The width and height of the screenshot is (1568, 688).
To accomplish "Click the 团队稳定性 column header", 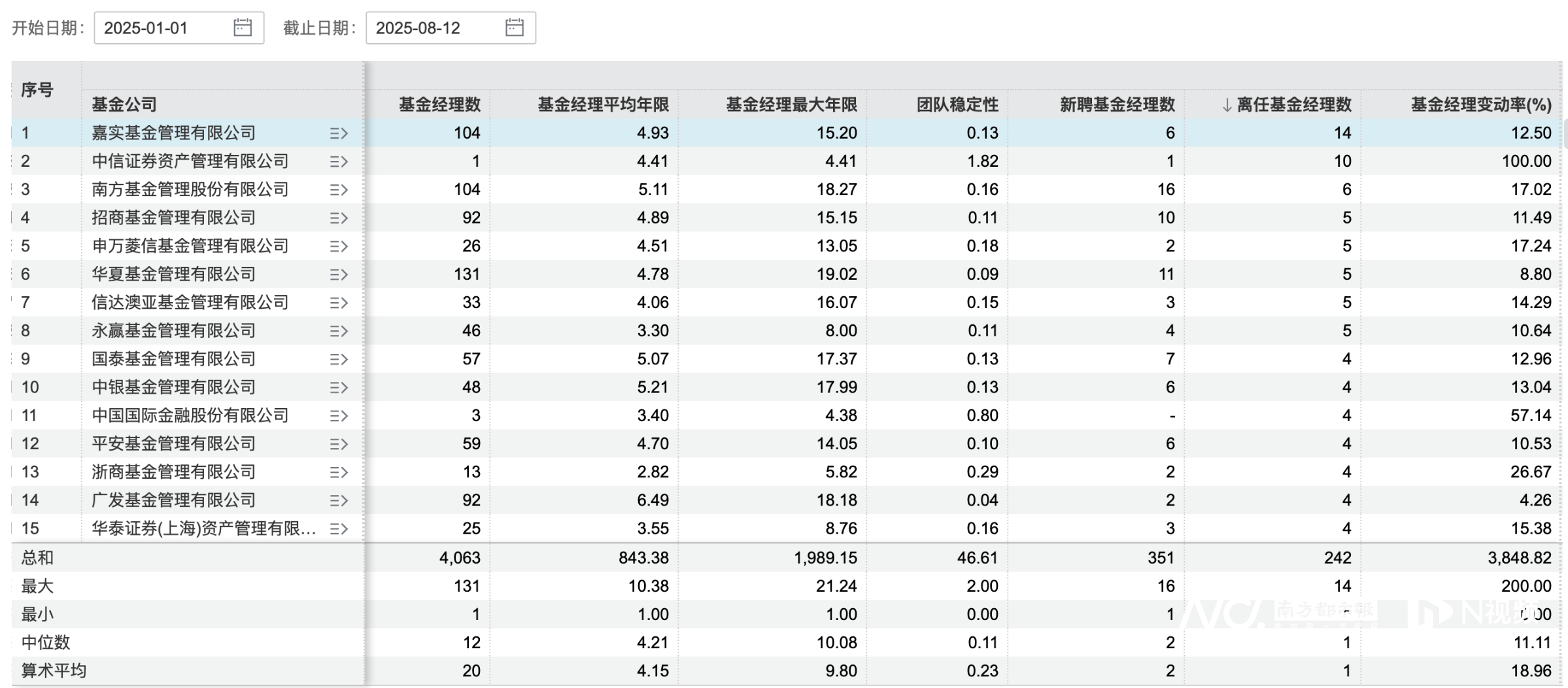I will tap(957, 105).
